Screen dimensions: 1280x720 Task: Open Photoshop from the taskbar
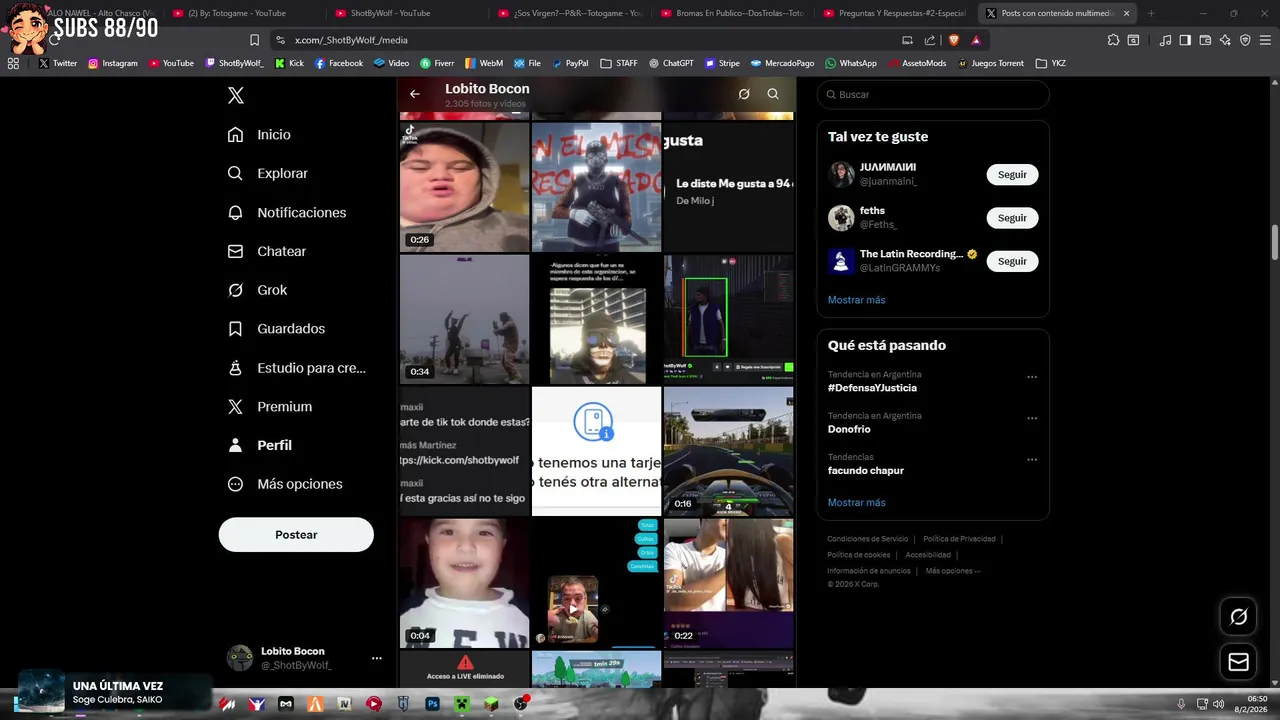pos(433,704)
